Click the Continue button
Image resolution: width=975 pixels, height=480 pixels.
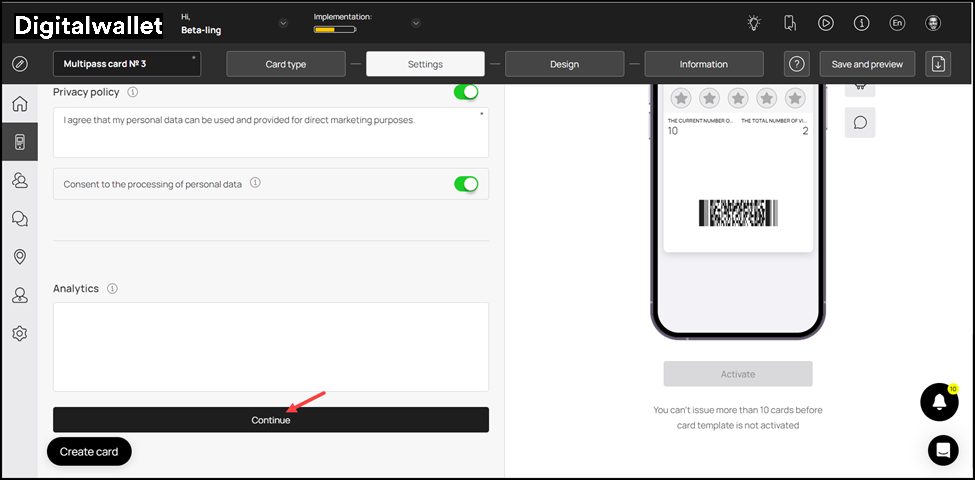(271, 420)
